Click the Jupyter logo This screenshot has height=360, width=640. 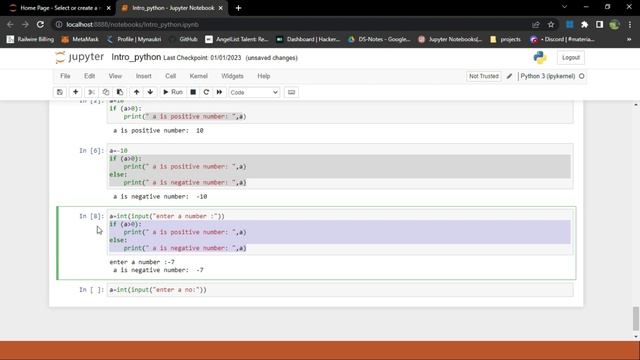[x=80, y=58]
